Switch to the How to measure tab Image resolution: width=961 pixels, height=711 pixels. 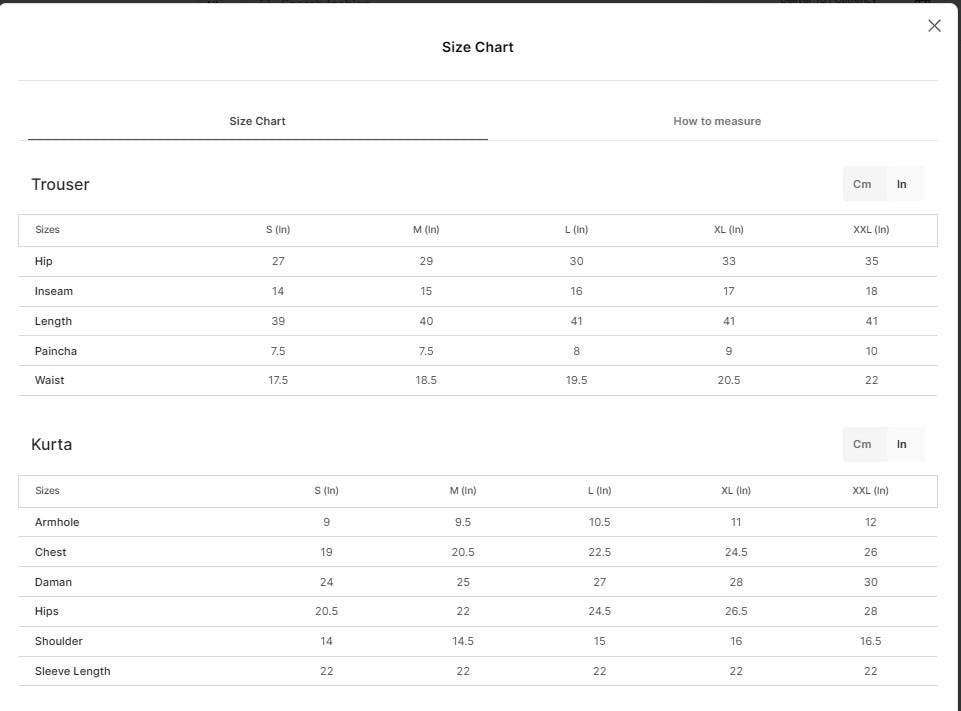[717, 121]
